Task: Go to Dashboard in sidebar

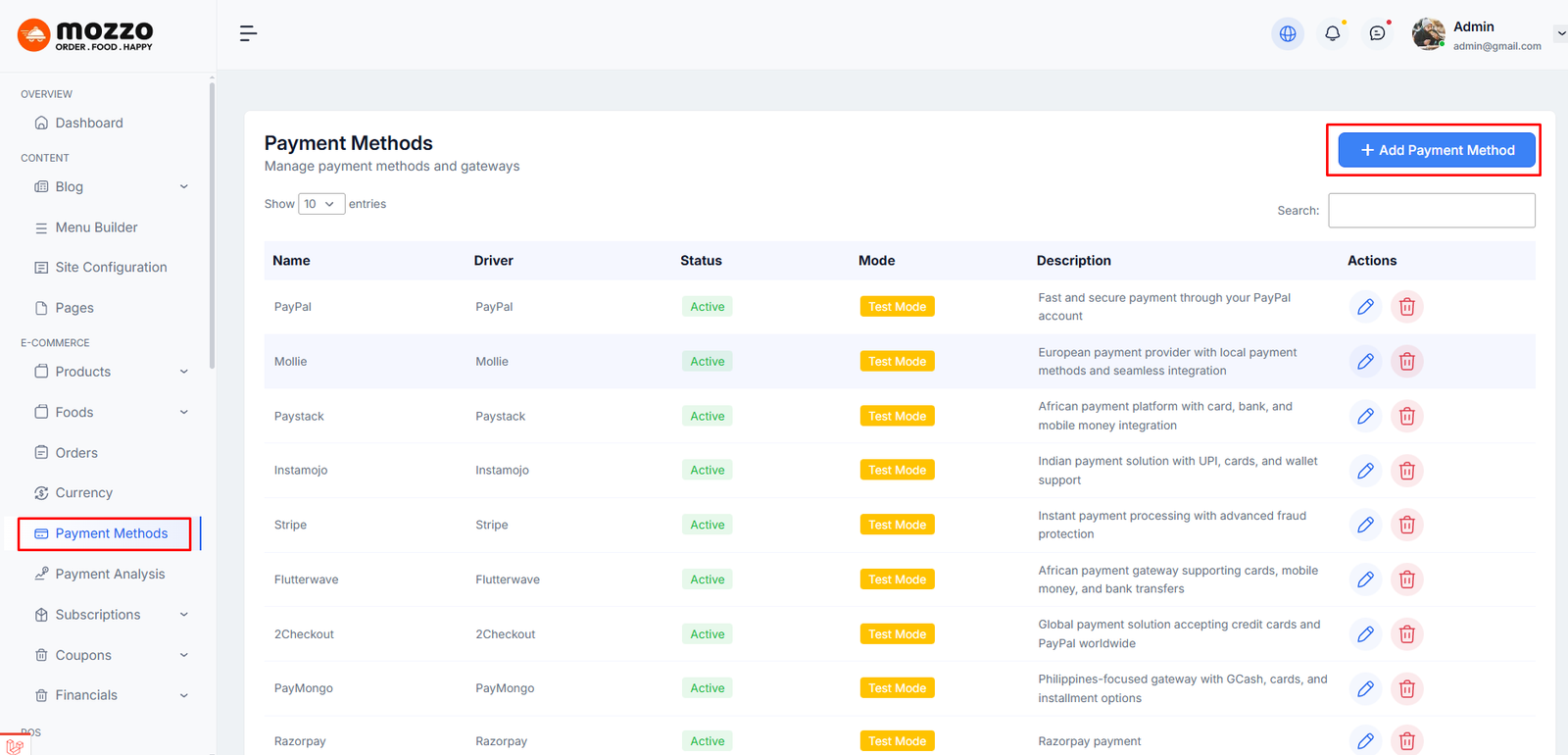Action: pos(89,123)
